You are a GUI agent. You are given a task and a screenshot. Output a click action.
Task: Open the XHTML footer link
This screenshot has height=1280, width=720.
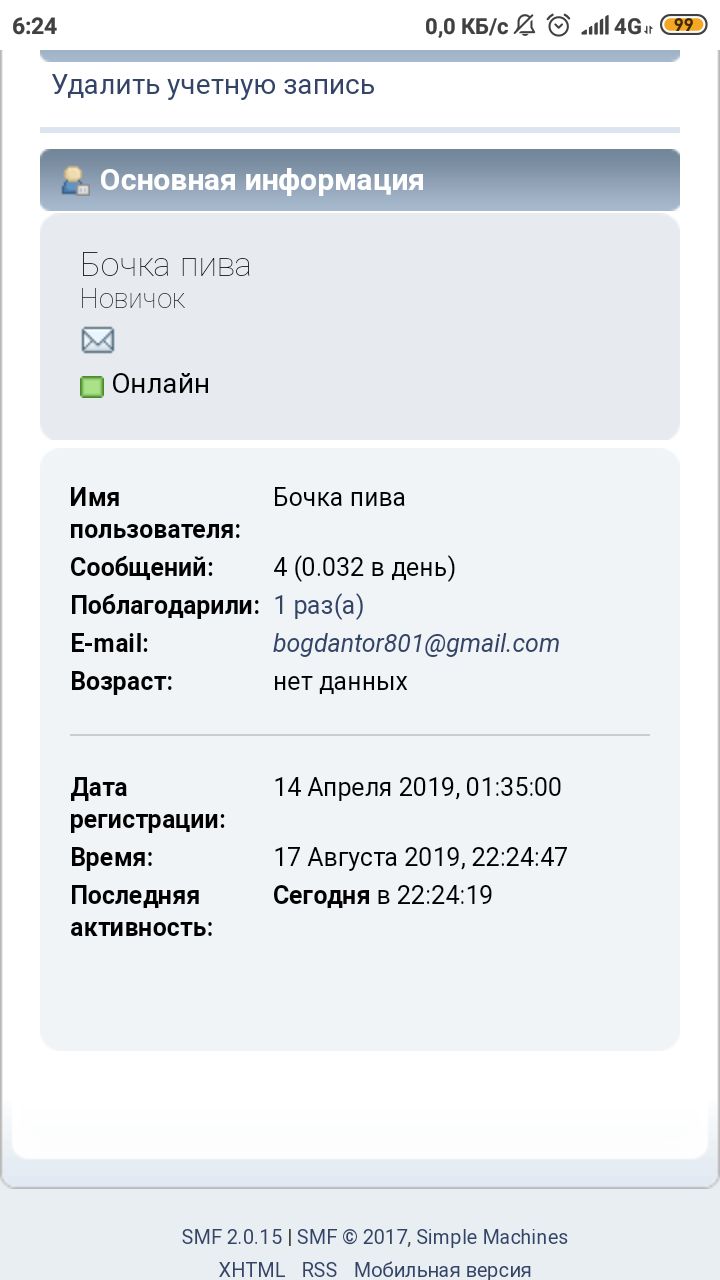252,1270
